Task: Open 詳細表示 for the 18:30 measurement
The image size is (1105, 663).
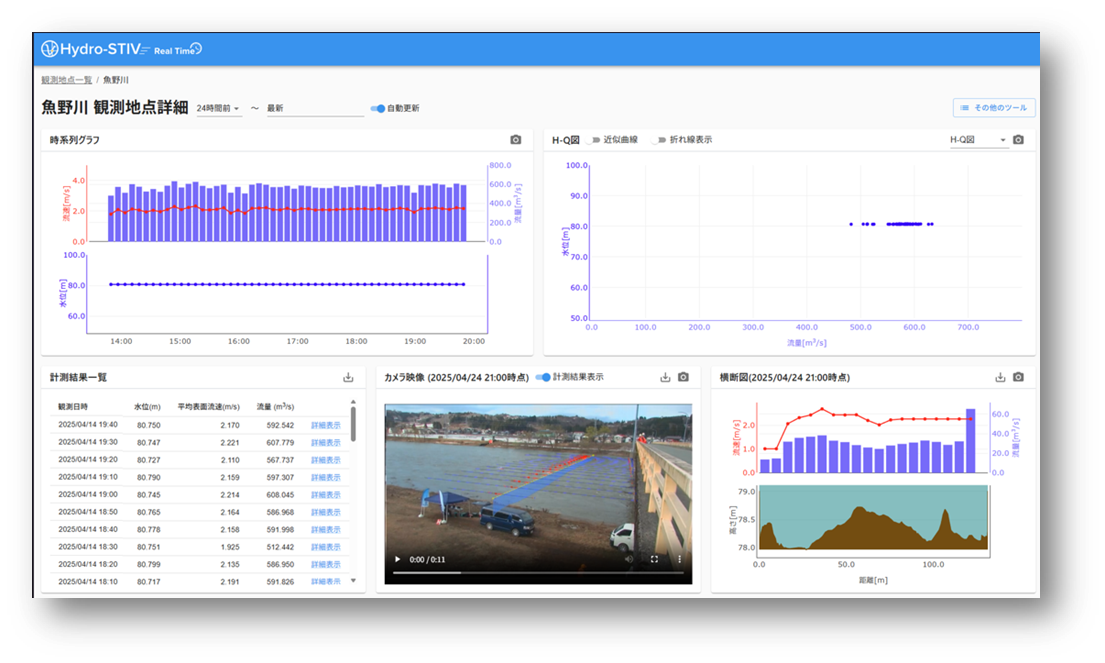Action: click(326, 547)
